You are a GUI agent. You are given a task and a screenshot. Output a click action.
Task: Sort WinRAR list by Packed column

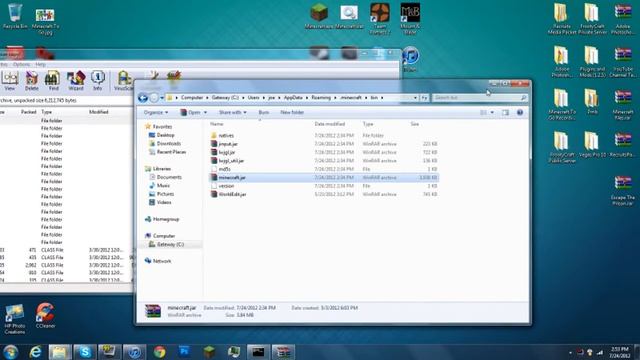[x=29, y=111]
